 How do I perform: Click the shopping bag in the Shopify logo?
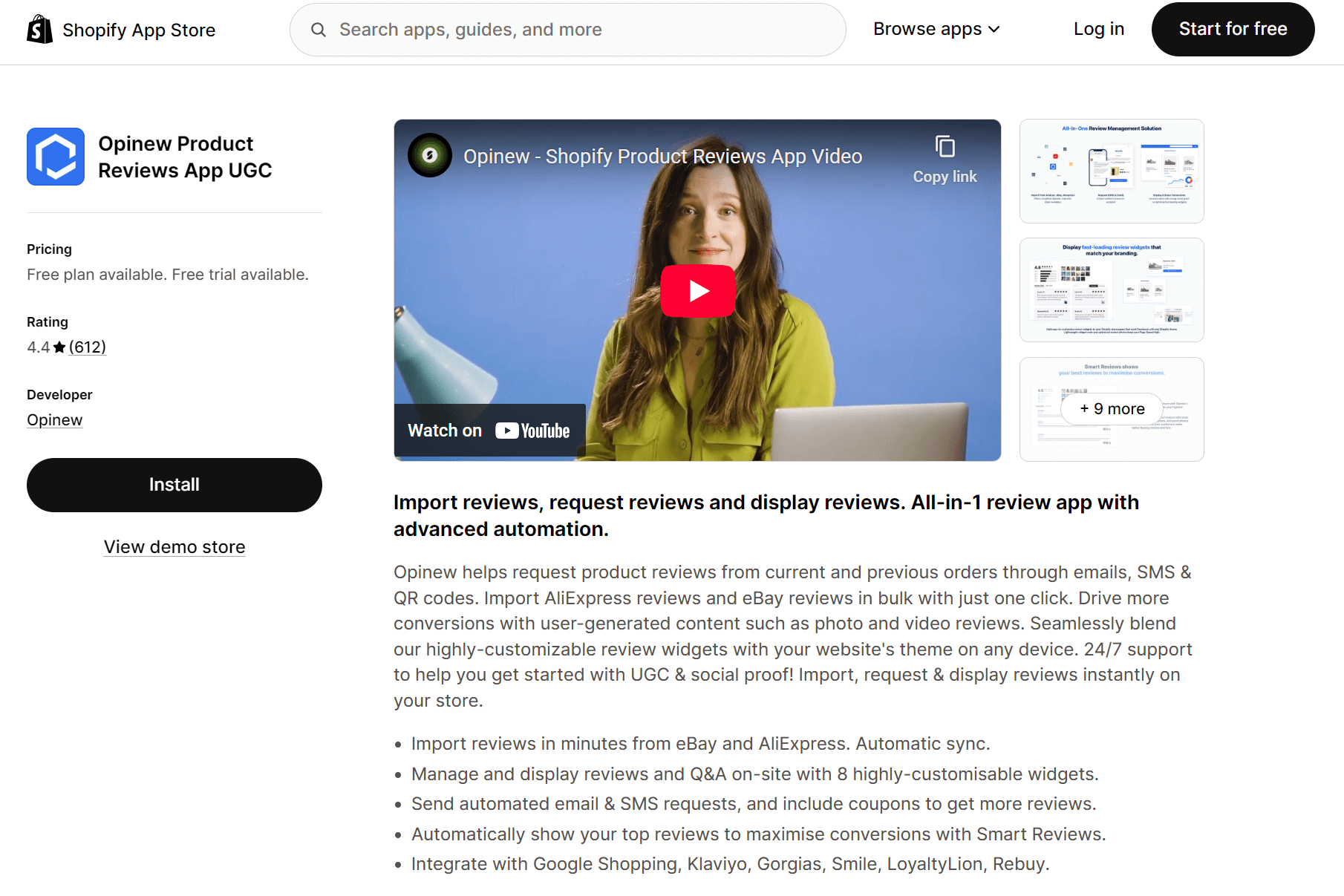40,29
